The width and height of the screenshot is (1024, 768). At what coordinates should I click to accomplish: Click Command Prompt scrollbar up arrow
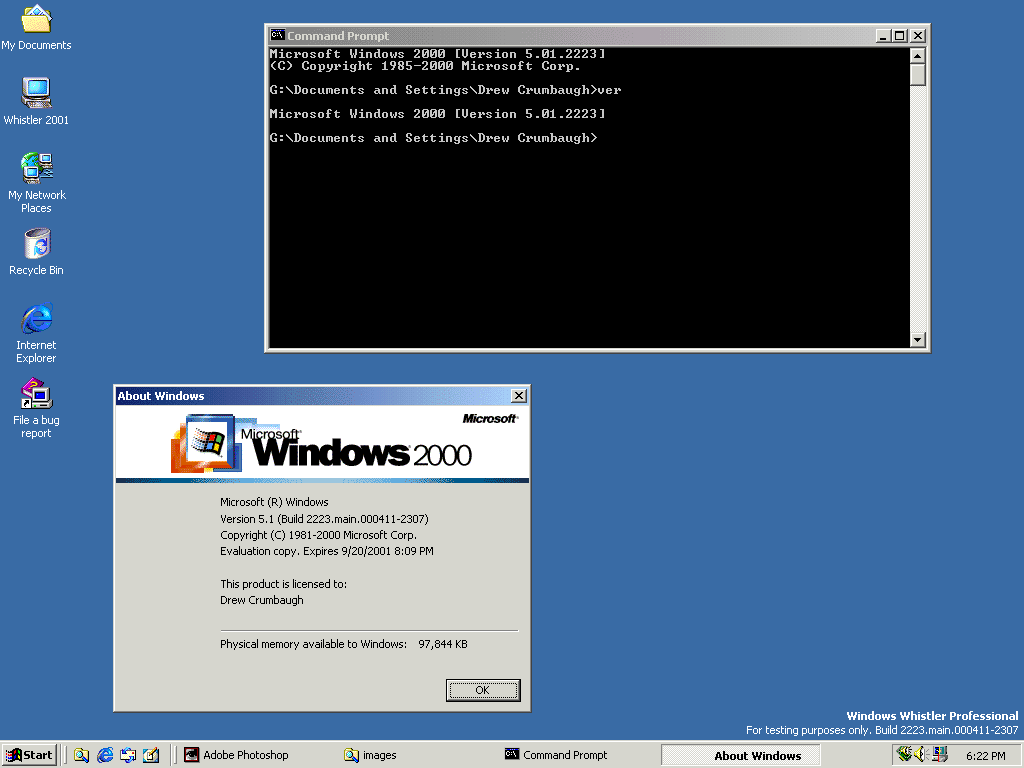point(918,56)
